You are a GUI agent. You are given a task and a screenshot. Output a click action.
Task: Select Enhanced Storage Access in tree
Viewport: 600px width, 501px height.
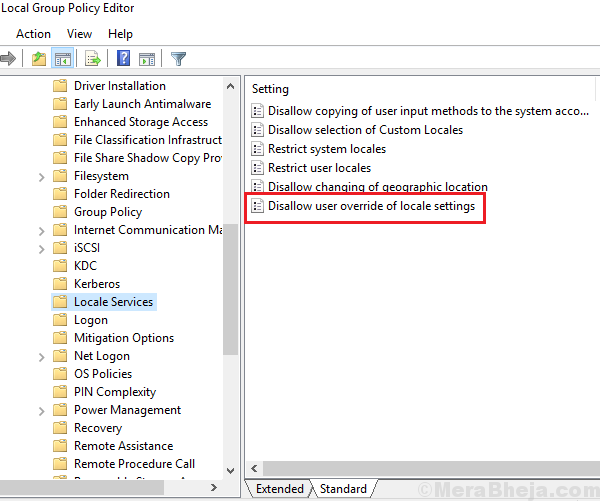[141, 122]
